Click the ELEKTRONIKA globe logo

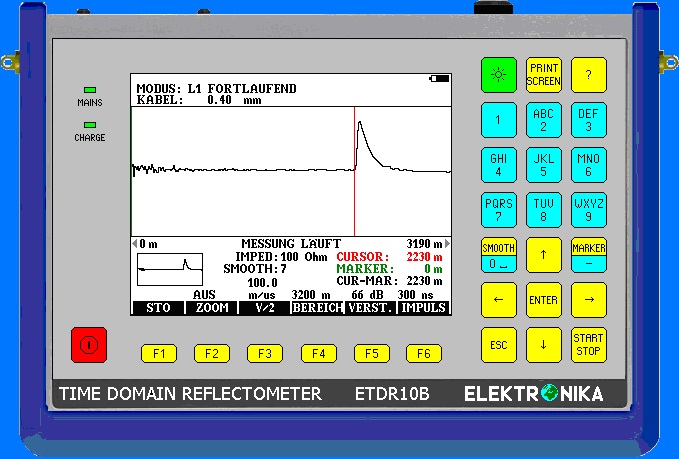pos(549,393)
